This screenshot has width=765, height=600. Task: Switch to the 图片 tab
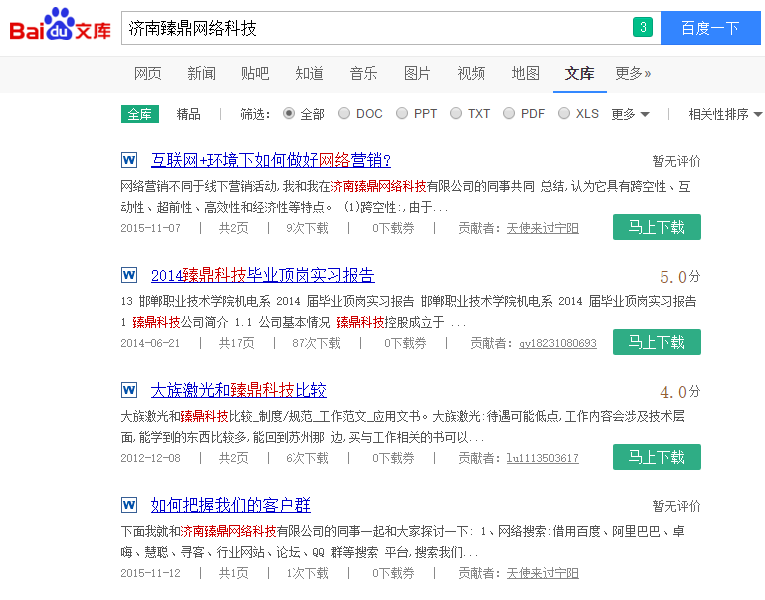coord(417,74)
